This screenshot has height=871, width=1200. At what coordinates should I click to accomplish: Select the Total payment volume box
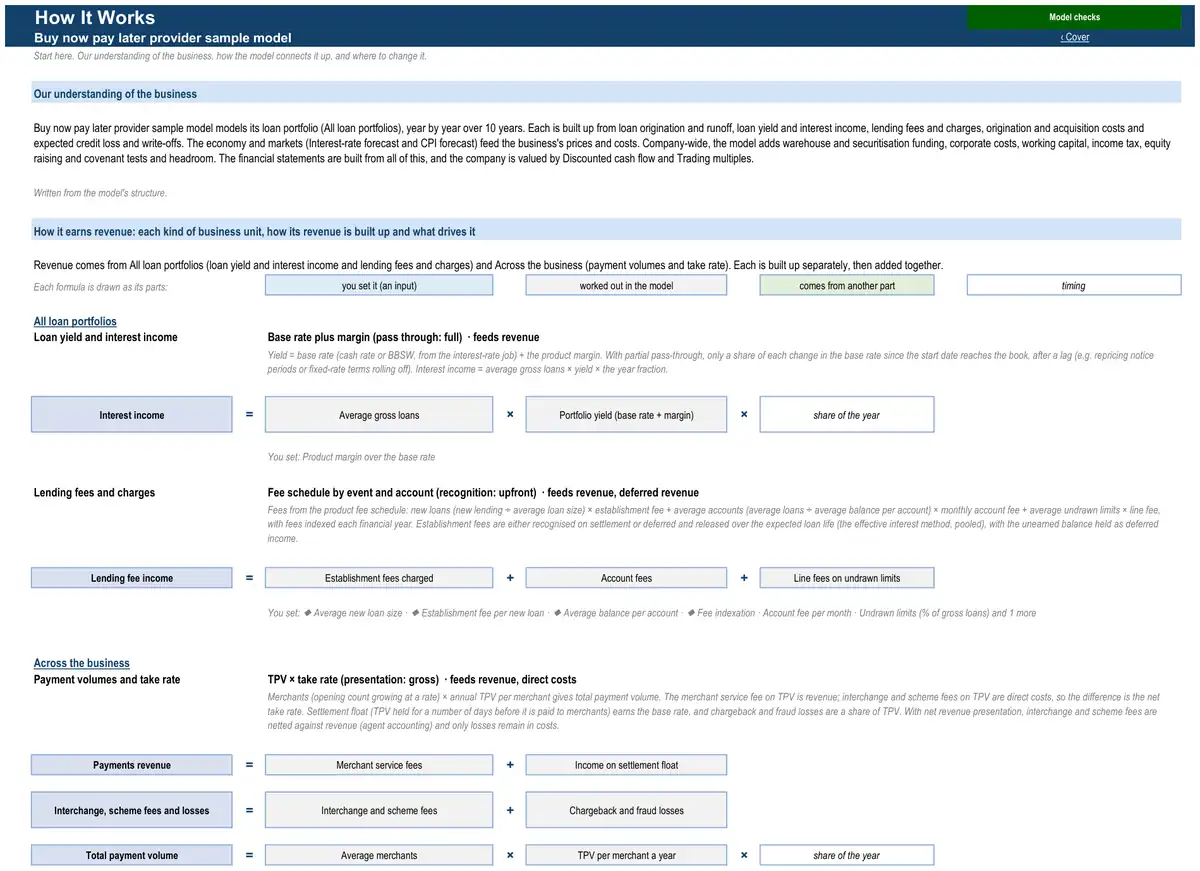(132, 855)
